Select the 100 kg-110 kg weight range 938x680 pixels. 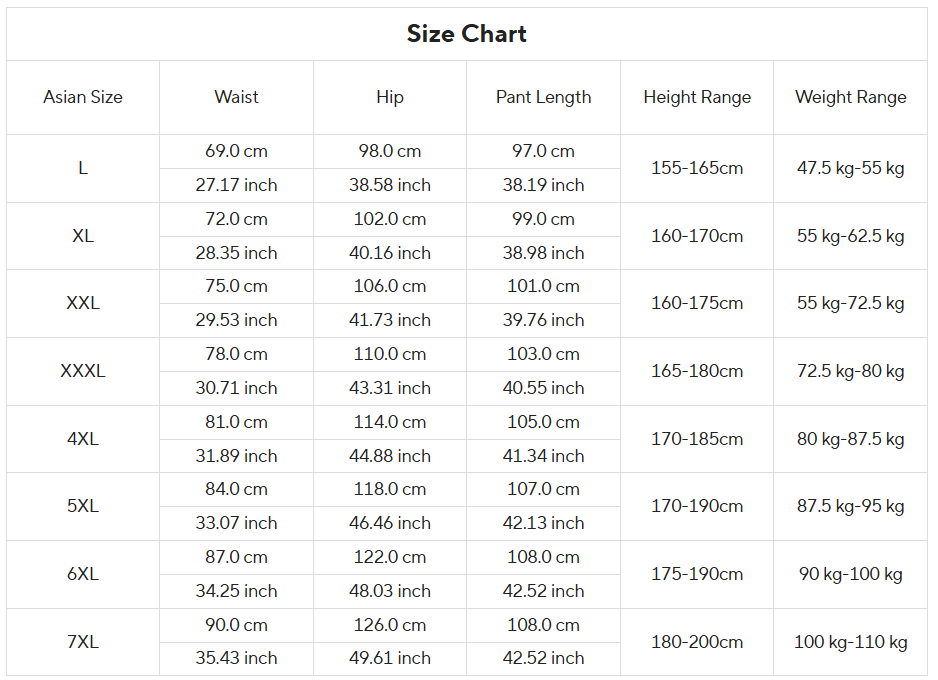[851, 642]
